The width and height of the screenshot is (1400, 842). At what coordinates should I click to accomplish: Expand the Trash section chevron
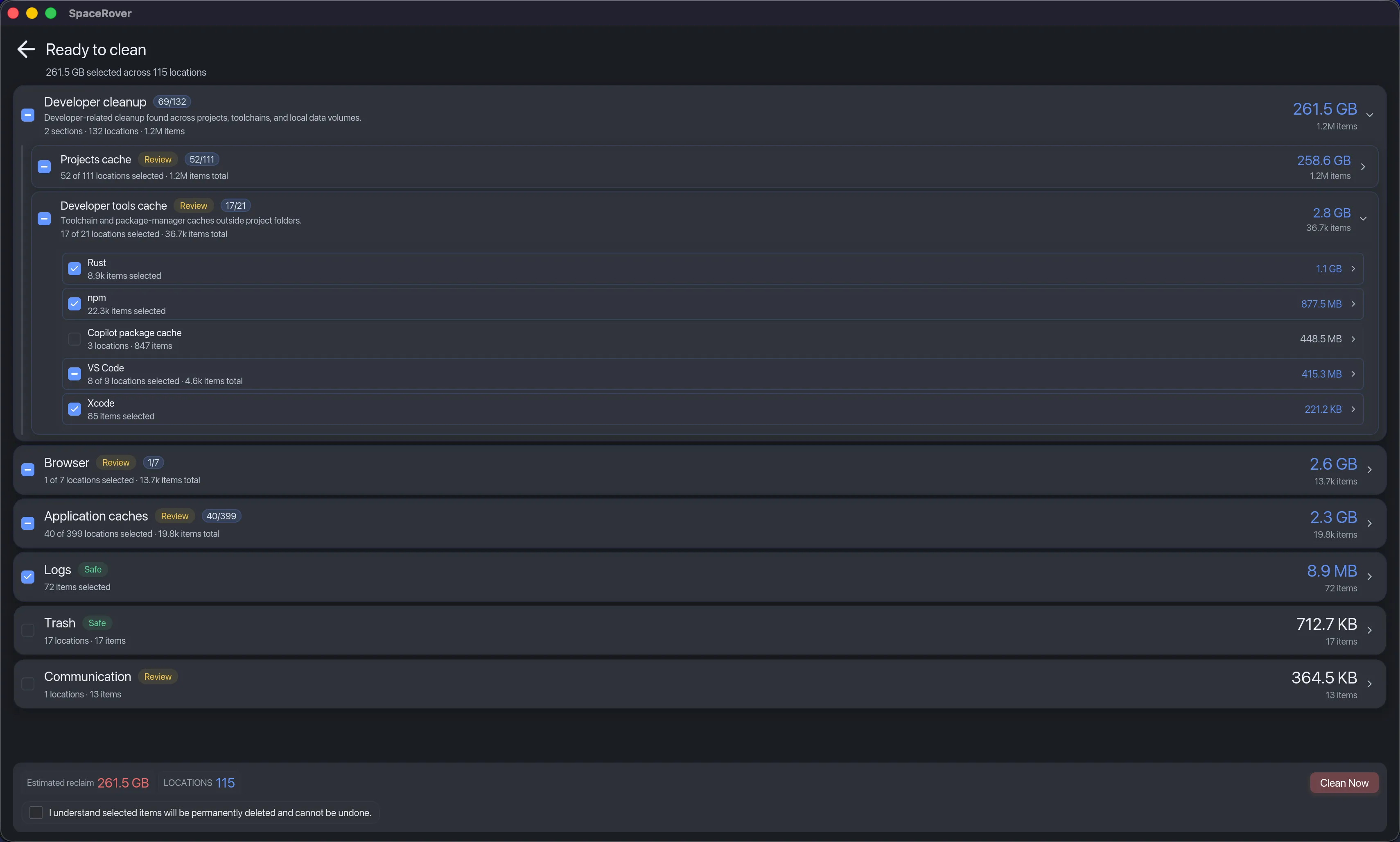click(x=1369, y=630)
